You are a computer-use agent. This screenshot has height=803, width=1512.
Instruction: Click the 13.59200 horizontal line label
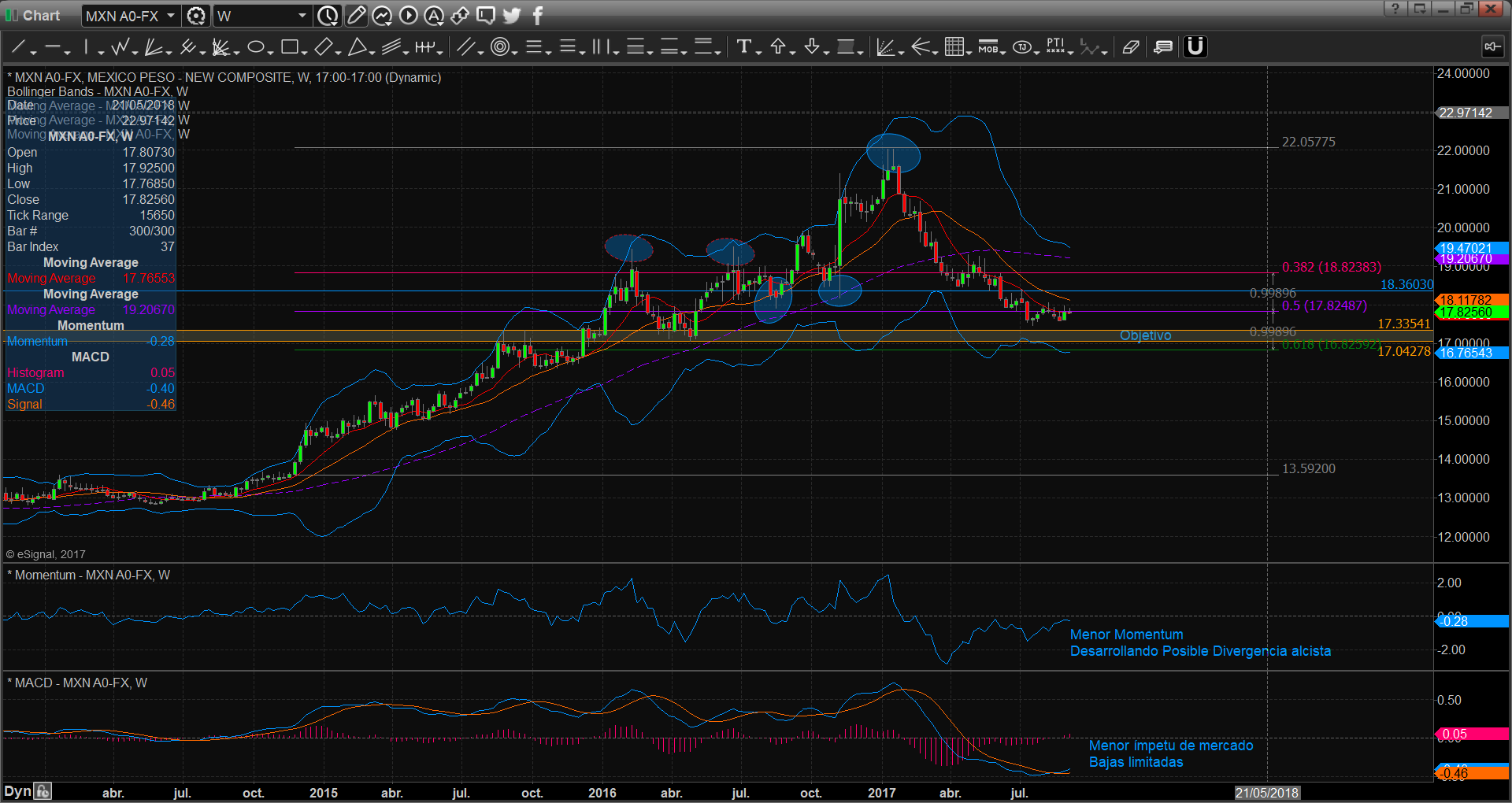tap(1309, 468)
